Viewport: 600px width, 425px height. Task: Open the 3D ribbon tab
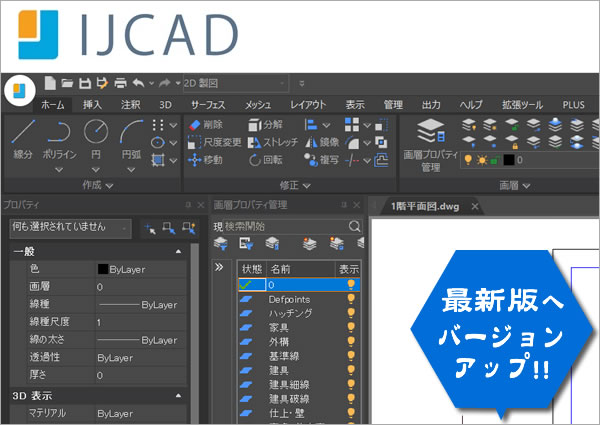pyautogui.click(x=165, y=104)
